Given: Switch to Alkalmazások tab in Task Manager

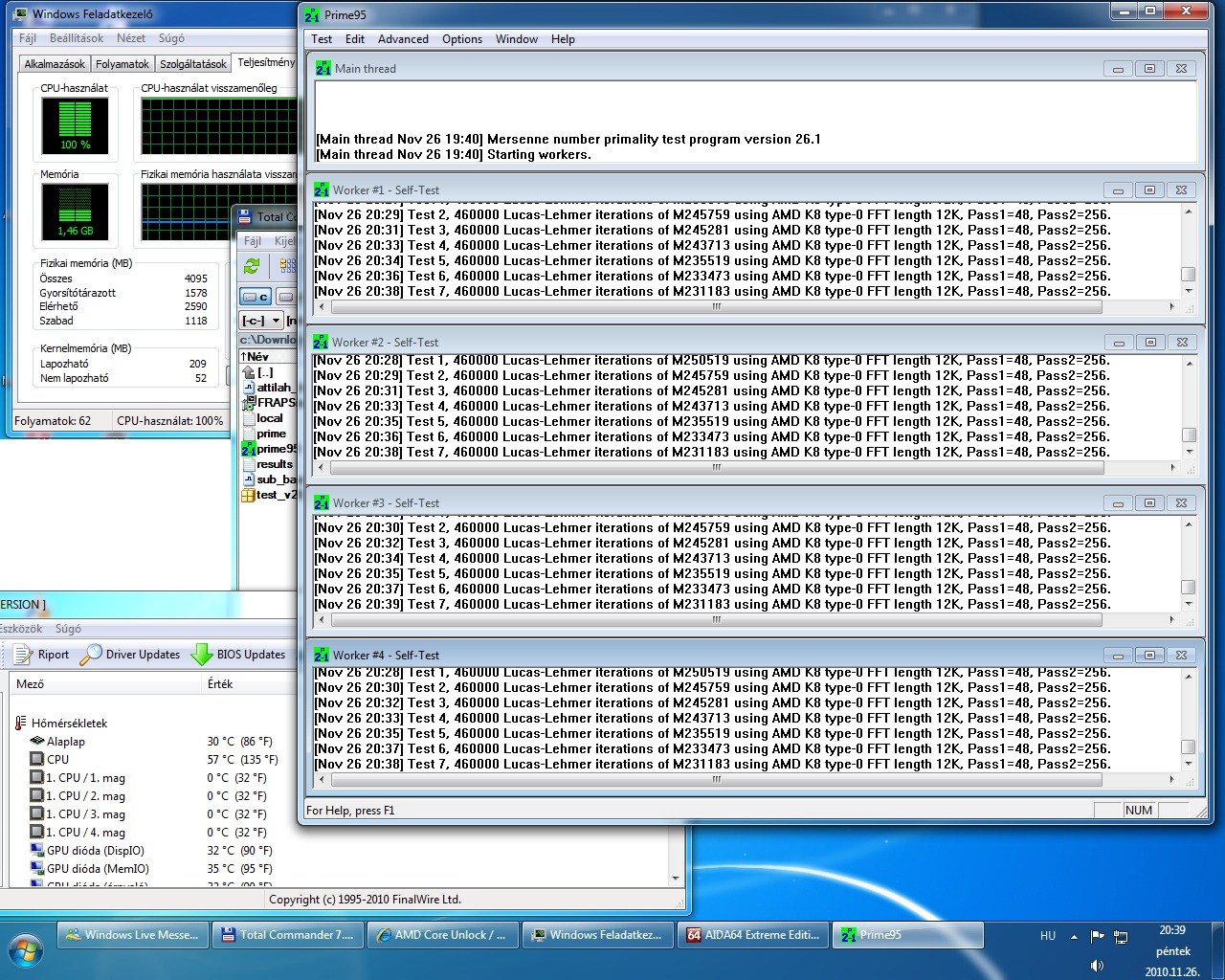Looking at the screenshot, I should pos(55,64).
